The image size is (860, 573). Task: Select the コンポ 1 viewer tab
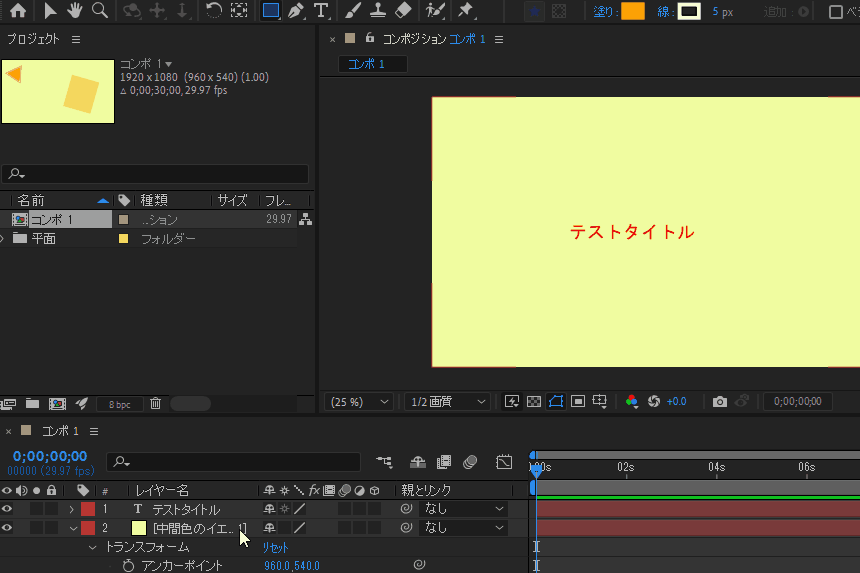(372, 64)
